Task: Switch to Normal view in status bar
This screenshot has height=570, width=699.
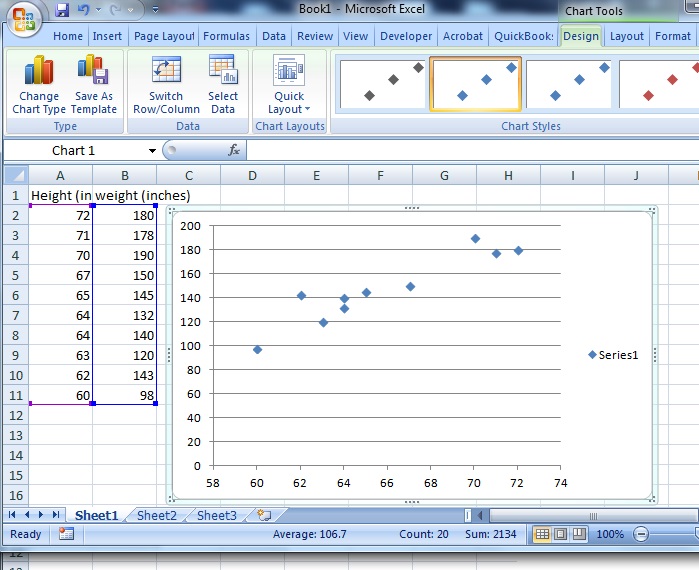Action: [542, 534]
